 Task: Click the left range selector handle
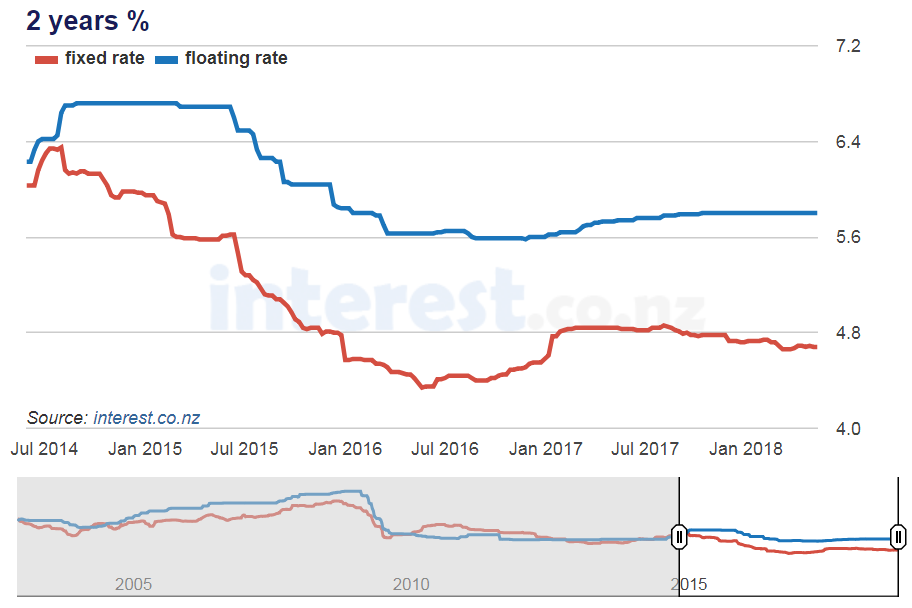tap(679, 537)
